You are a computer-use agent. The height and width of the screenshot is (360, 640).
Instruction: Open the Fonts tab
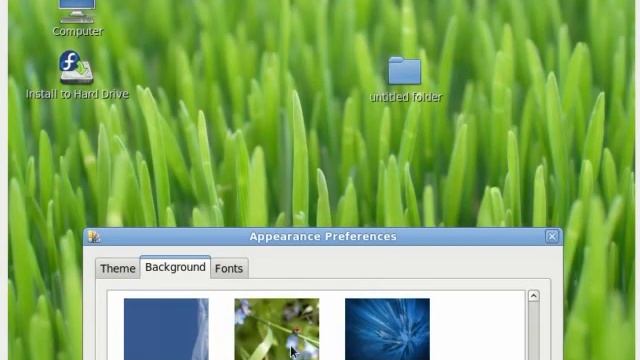[x=229, y=269]
